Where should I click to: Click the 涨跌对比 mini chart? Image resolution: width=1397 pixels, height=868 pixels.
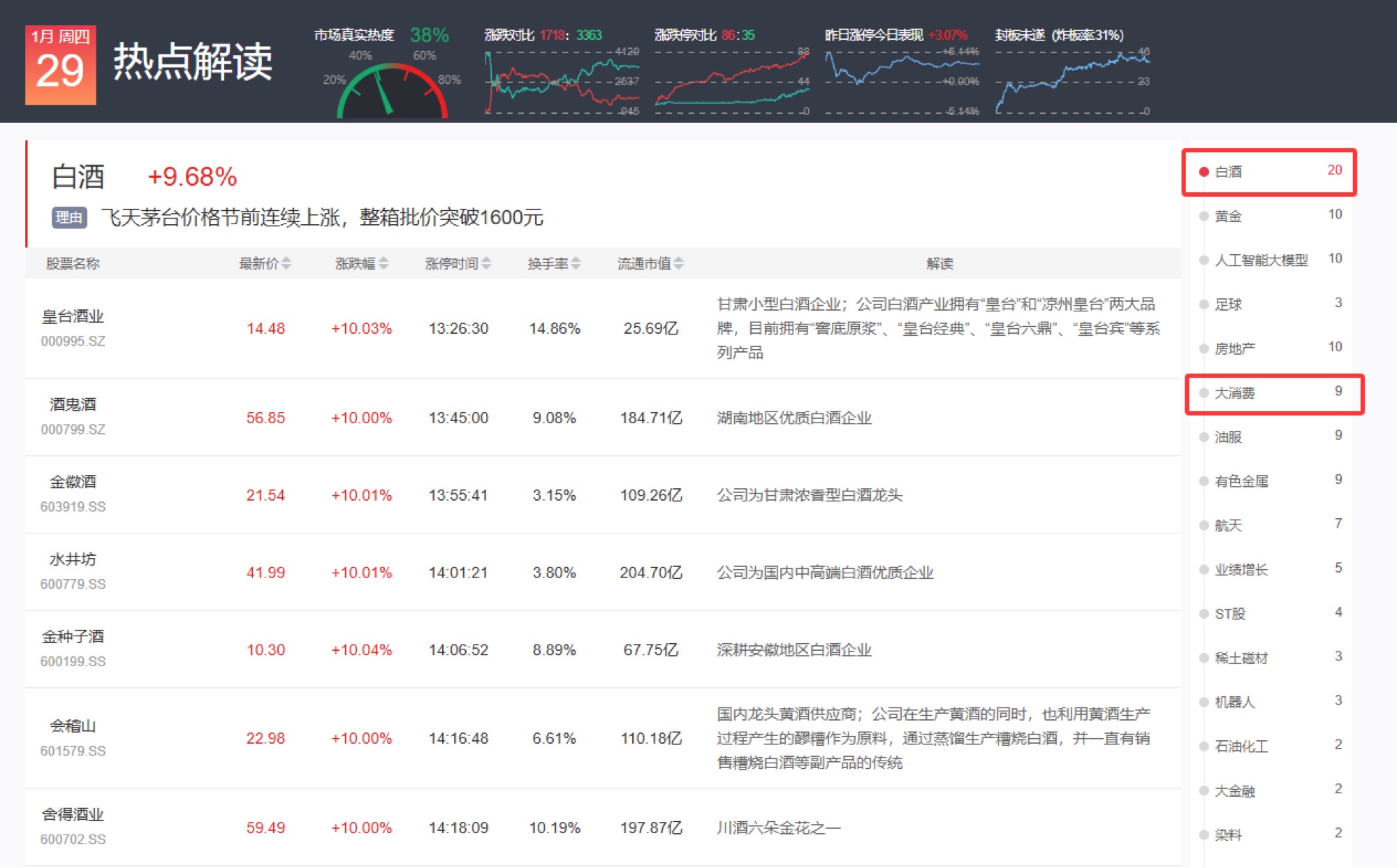561,82
